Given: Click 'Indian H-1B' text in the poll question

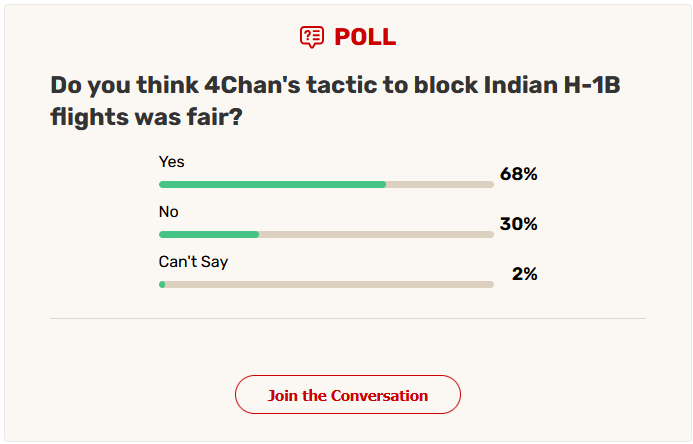Looking at the screenshot, I should (552, 85).
